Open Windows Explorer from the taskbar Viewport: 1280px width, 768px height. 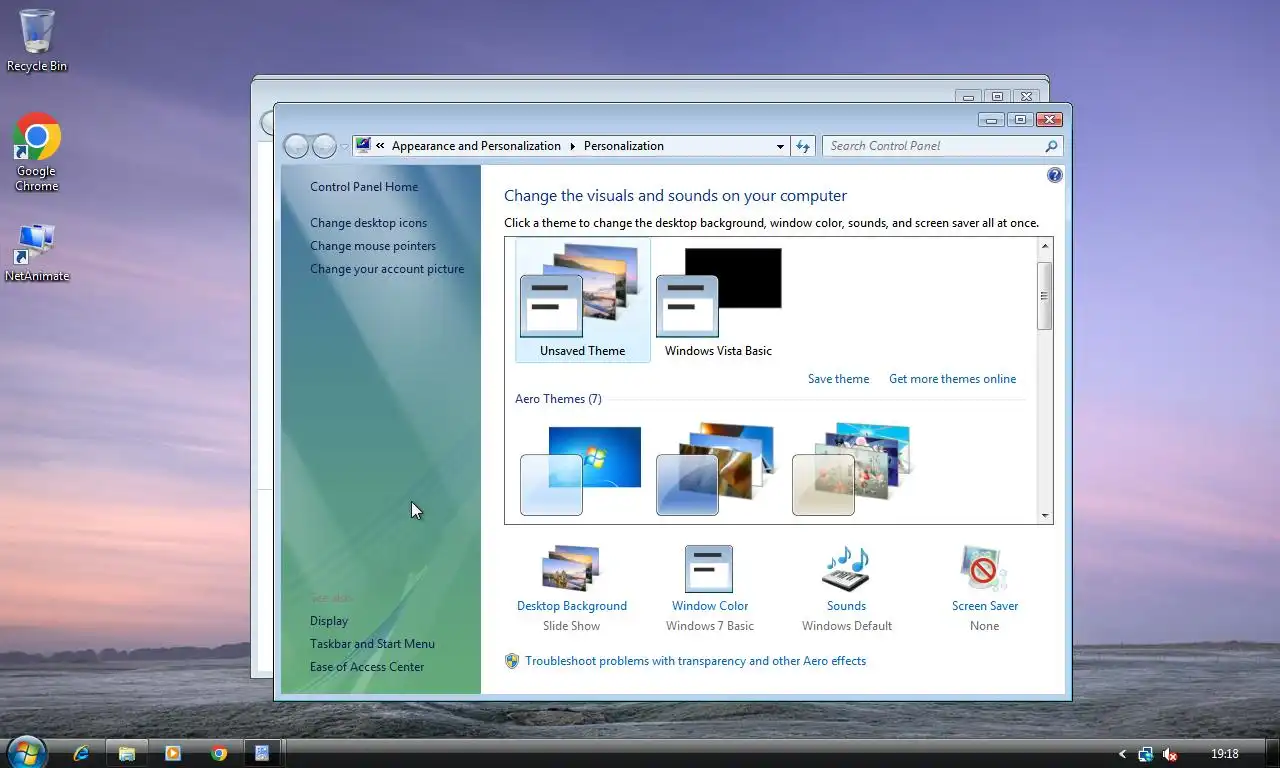[127, 753]
